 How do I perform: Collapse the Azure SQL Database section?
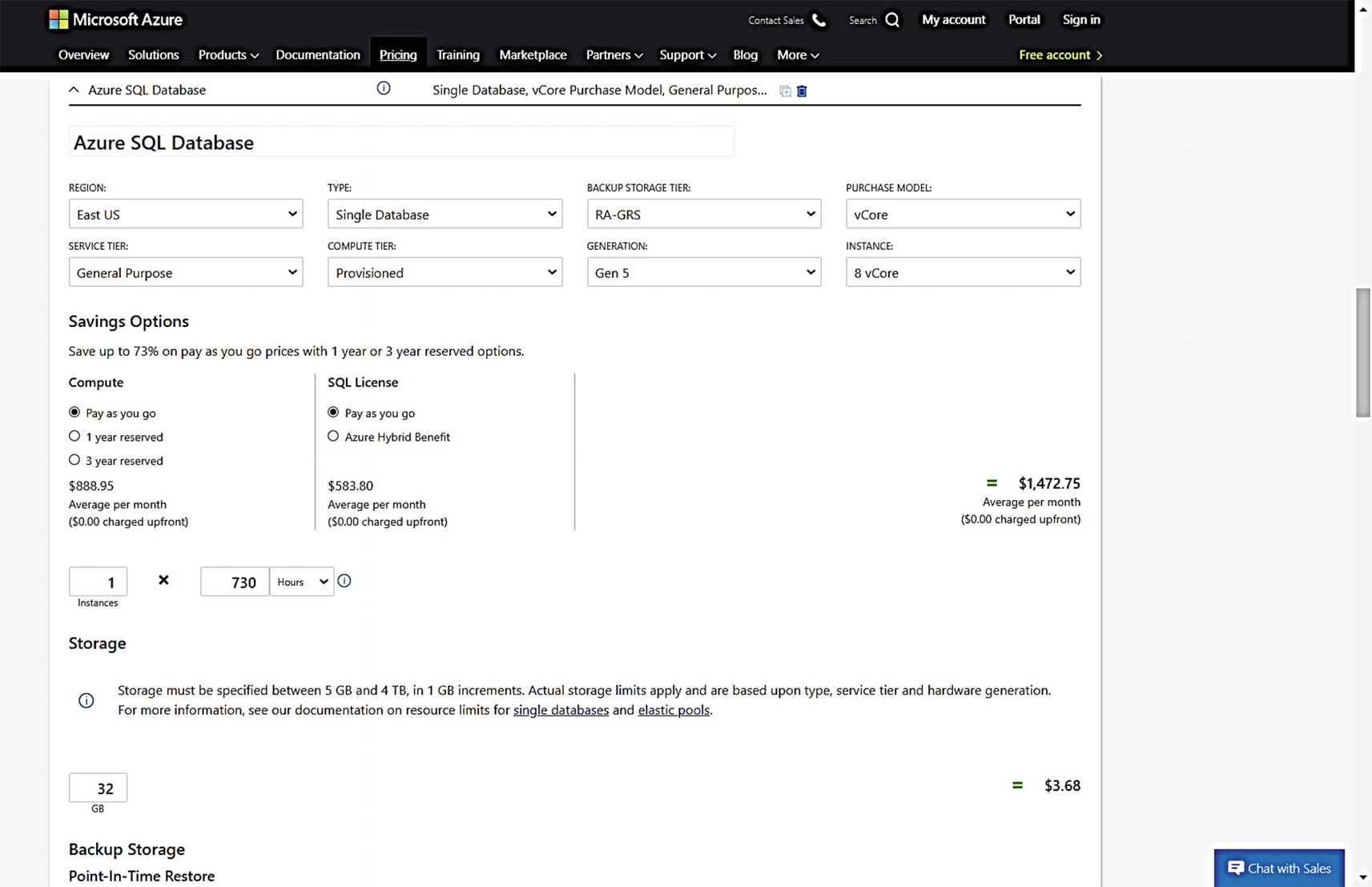point(74,90)
